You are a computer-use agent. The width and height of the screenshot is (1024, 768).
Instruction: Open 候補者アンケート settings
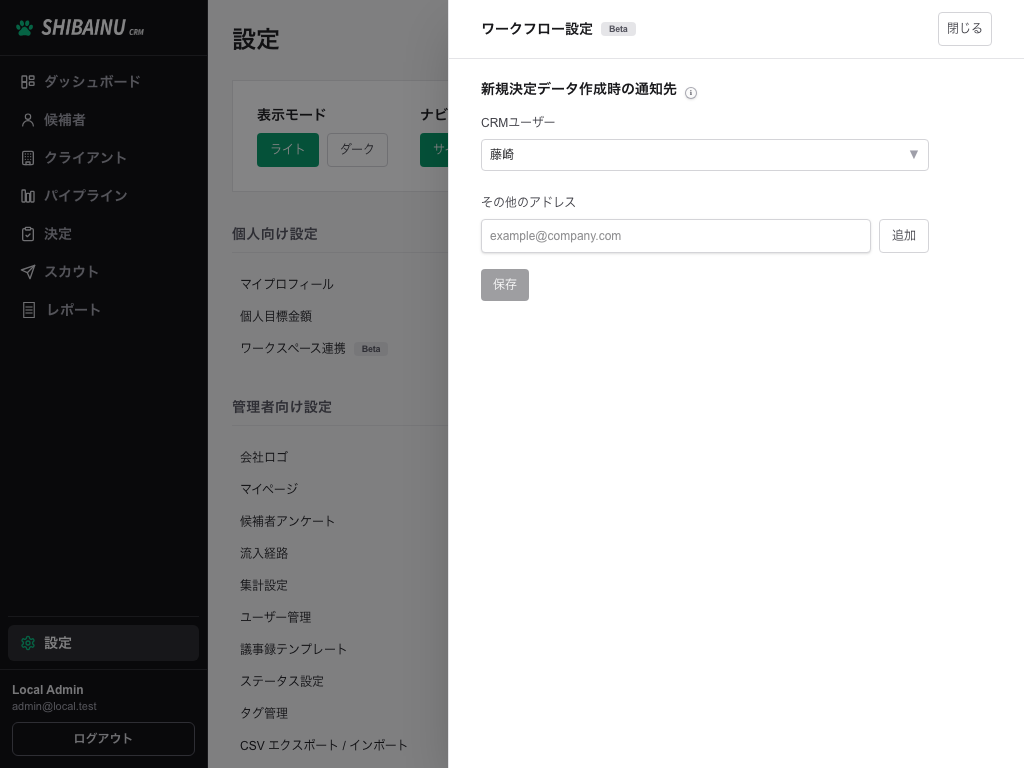287,521
